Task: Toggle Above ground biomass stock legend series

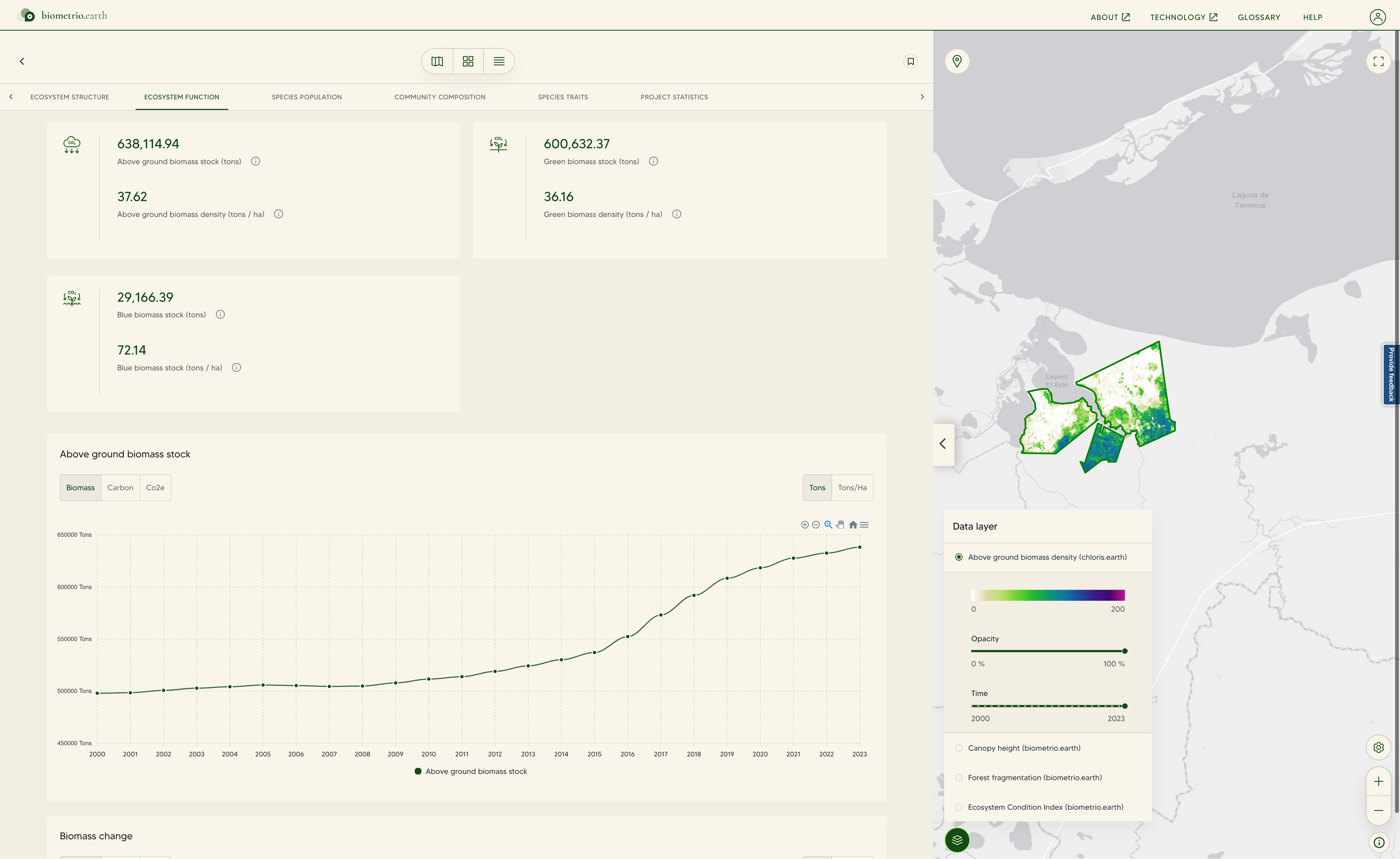Action: pyautogui.click(x=471, y=771)
